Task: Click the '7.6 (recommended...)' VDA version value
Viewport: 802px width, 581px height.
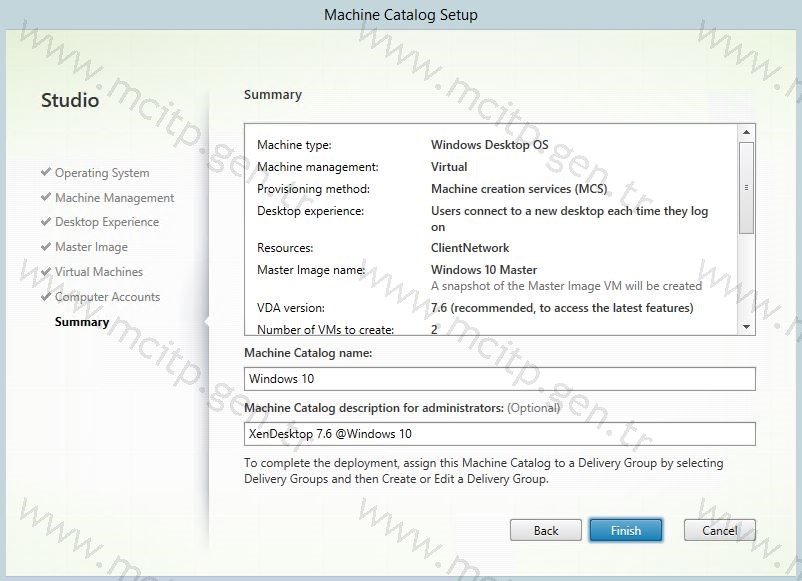Action: (562, 308)
